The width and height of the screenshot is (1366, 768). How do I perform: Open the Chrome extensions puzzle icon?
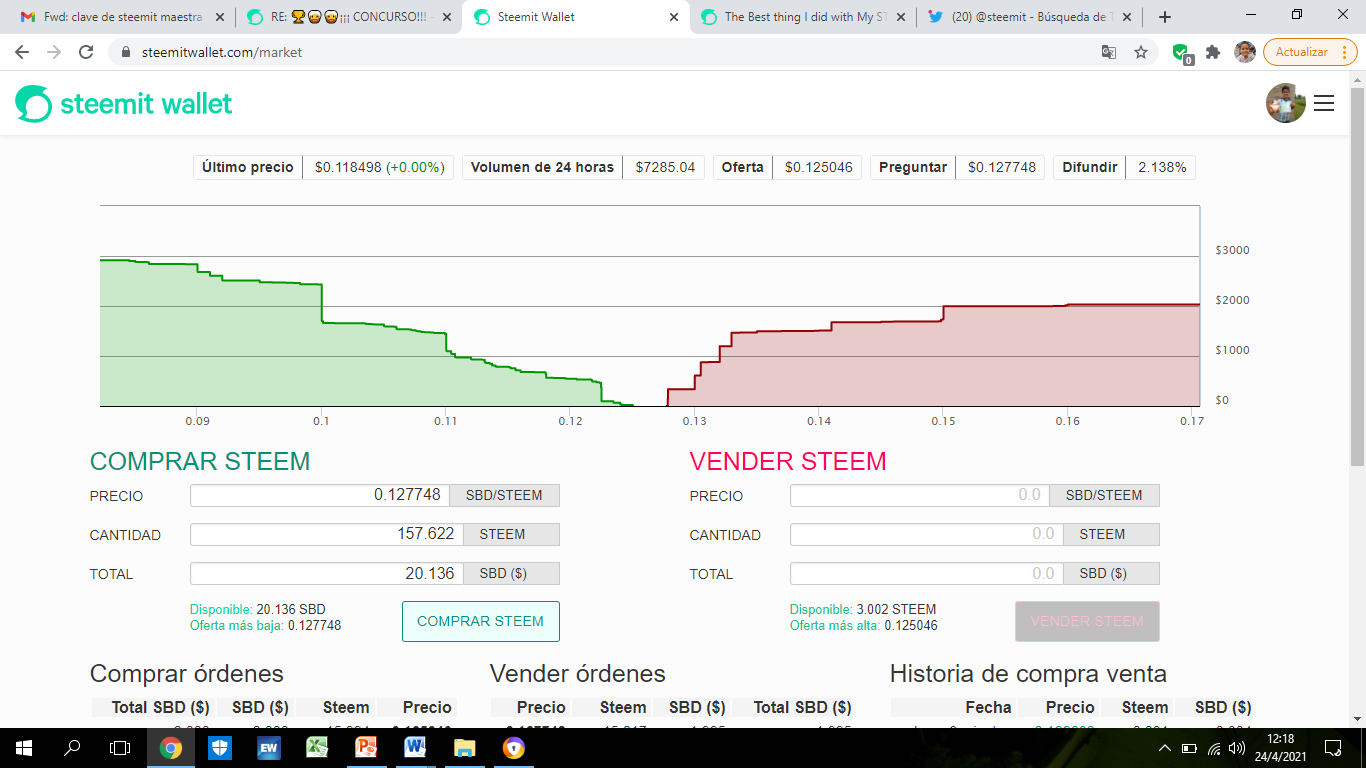click(x=1213, y=52)
